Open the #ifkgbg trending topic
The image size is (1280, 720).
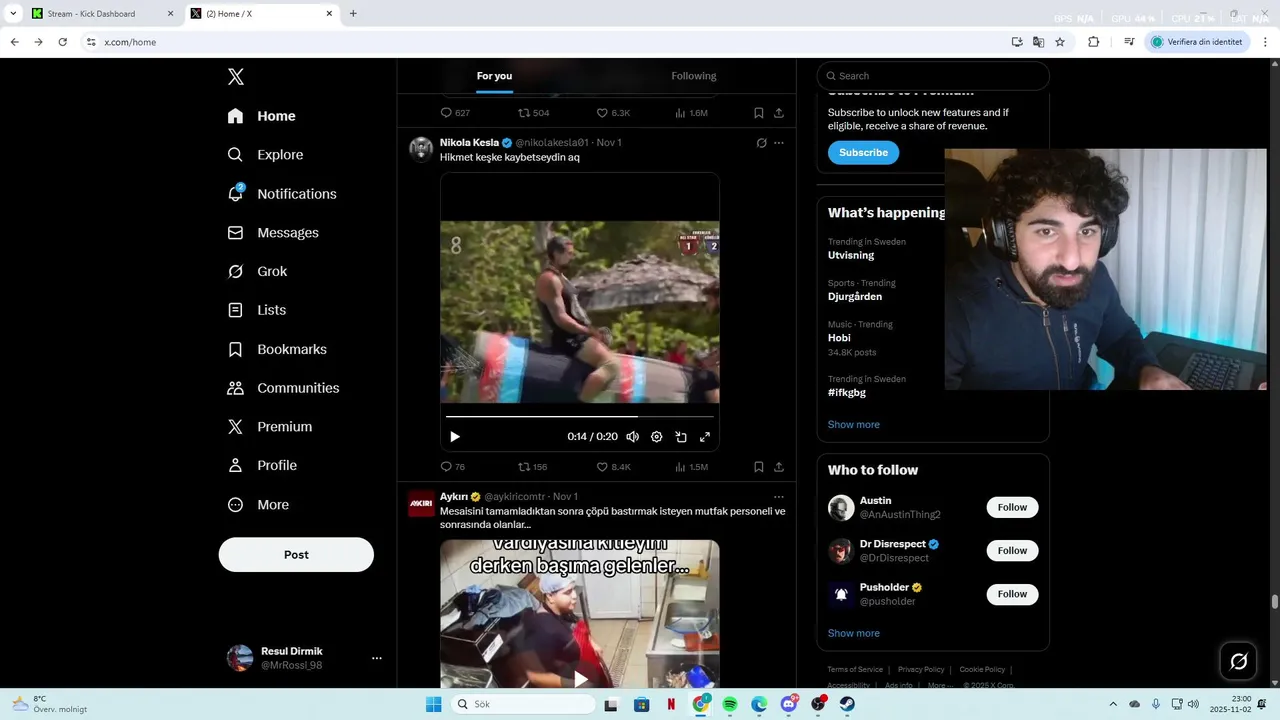click(847, 393)
